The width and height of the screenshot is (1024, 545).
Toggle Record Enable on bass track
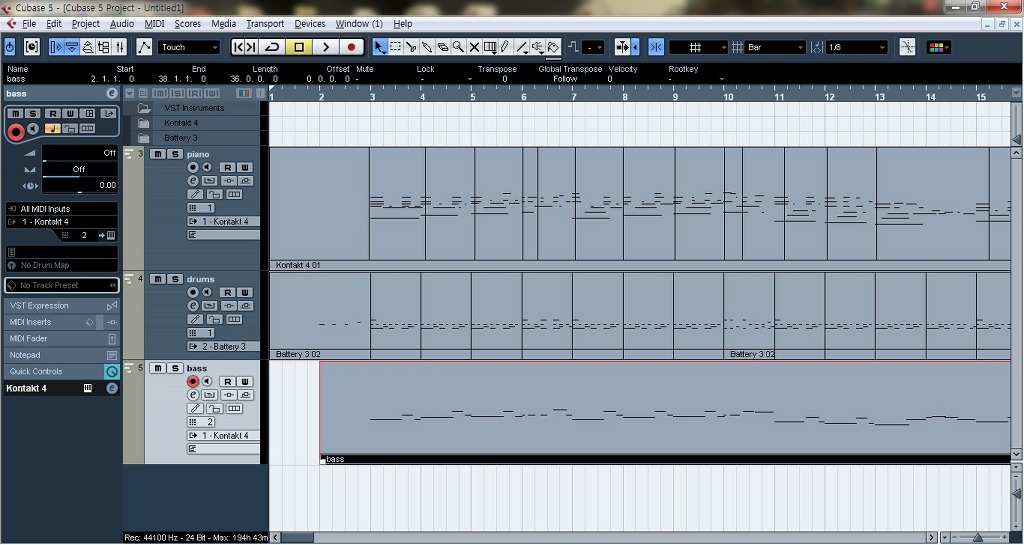point(193,381)
